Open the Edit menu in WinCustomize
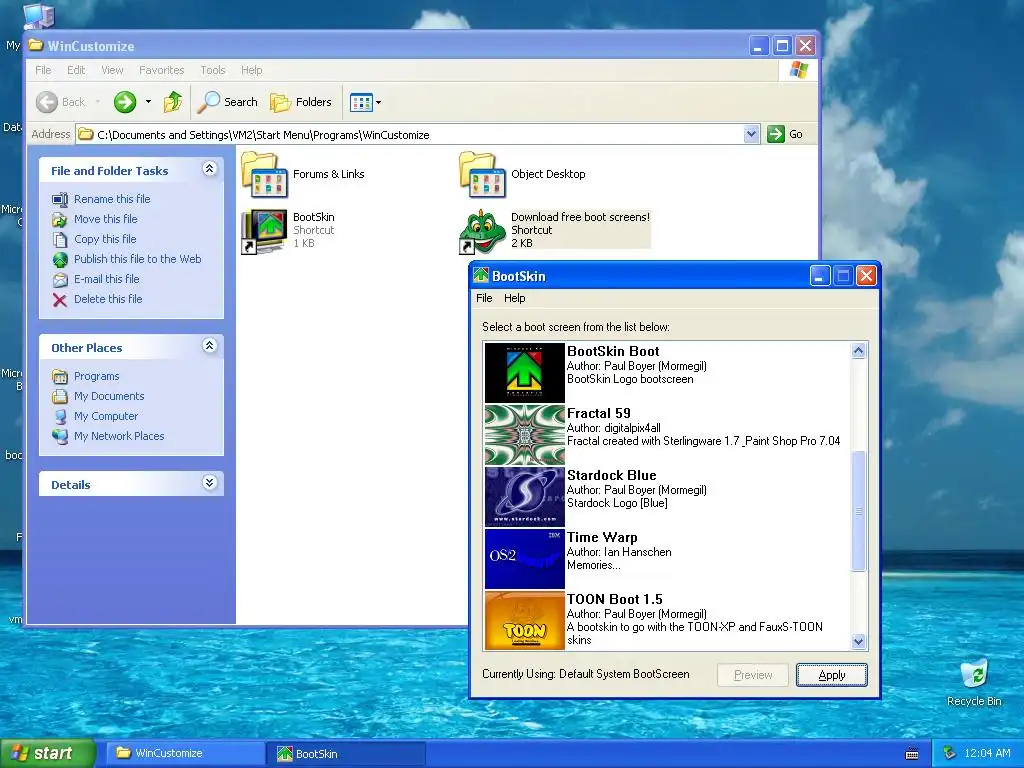Screen dimensions: 1024x768 tap(76, 70)
